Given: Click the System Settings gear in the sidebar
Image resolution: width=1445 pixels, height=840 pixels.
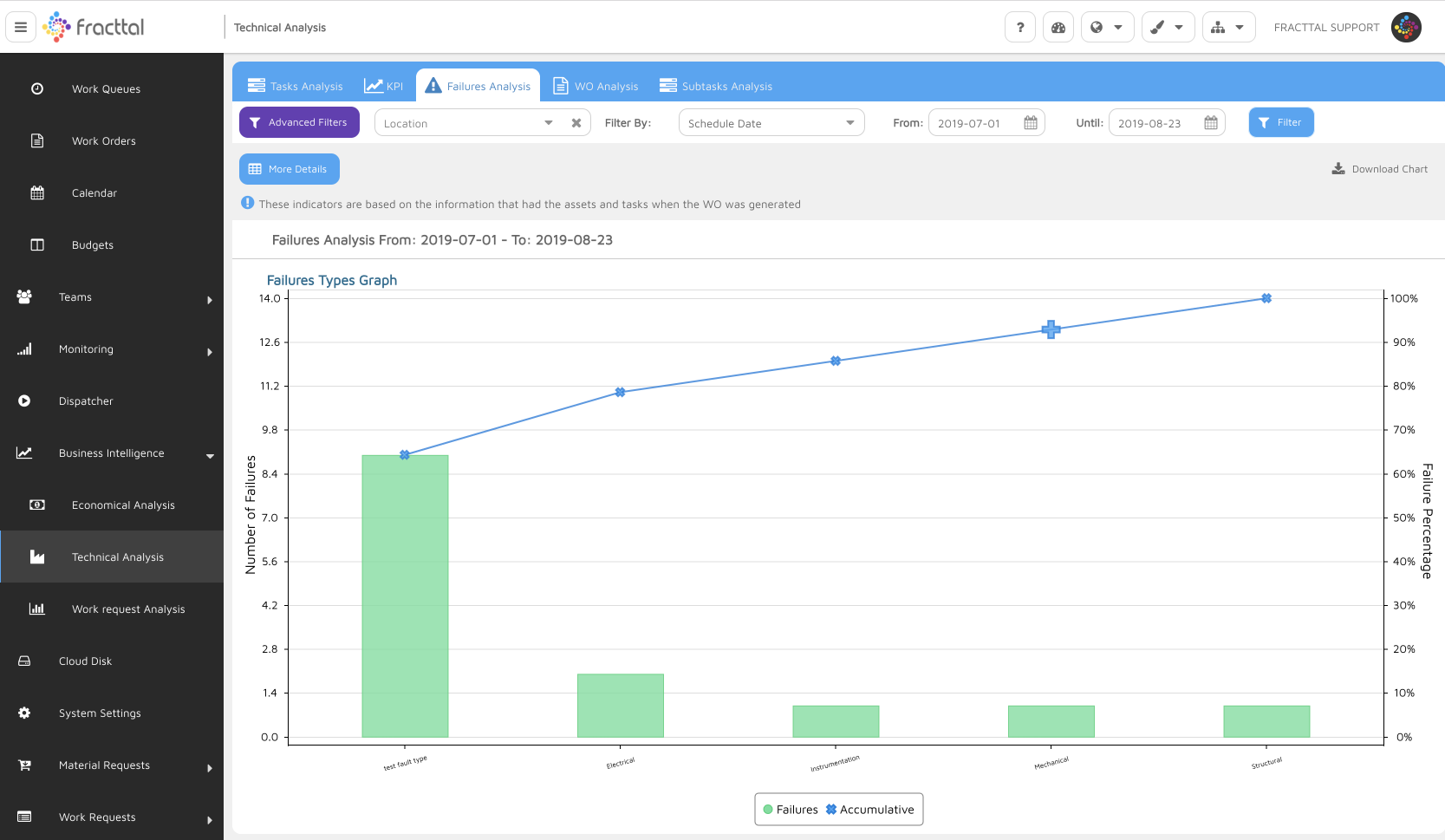Looking at the screenshot, I should point(23,713).
